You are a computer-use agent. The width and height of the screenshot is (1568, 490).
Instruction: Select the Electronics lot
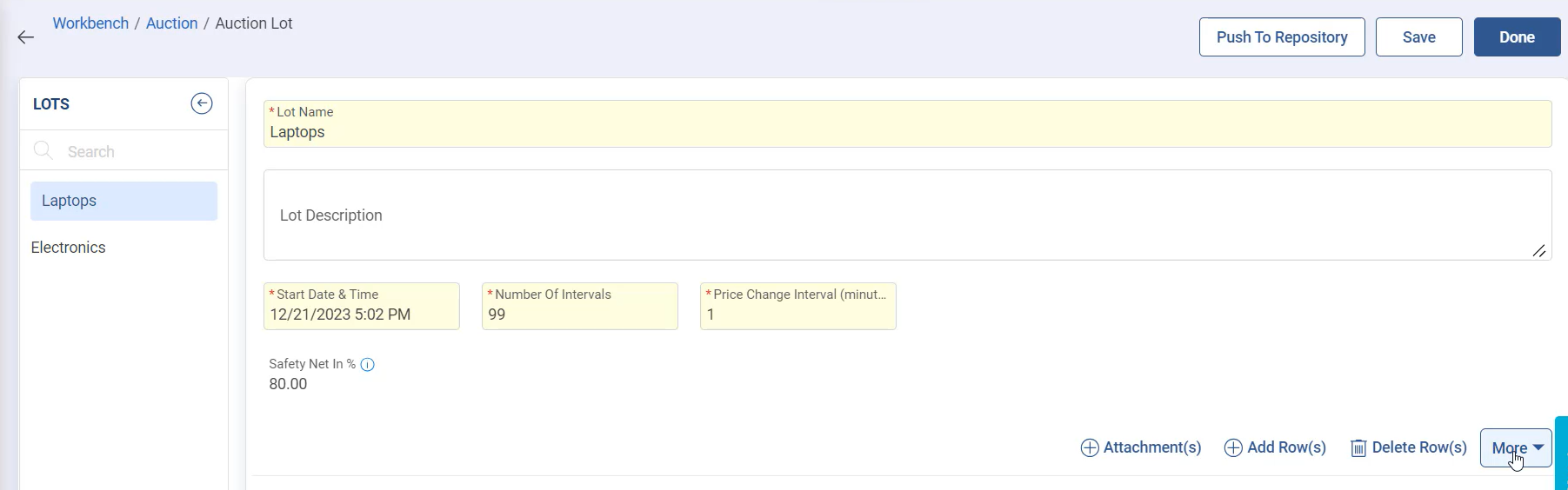click(69, 248)
